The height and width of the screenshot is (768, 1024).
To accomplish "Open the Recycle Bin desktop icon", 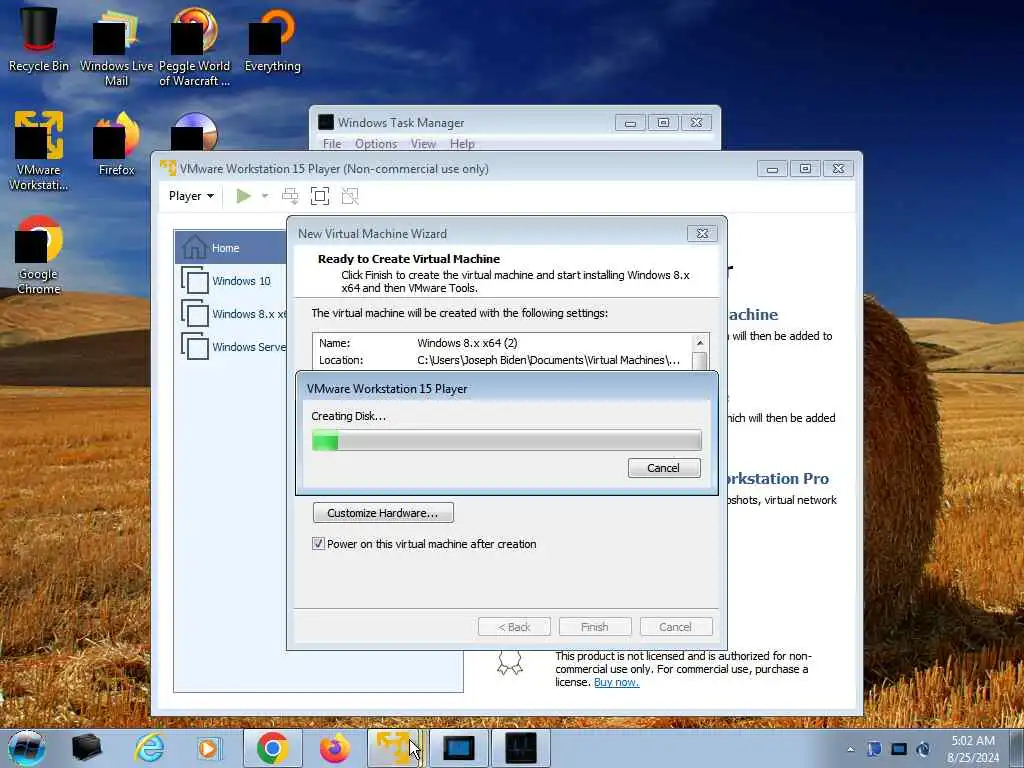I will click(39, 39).
